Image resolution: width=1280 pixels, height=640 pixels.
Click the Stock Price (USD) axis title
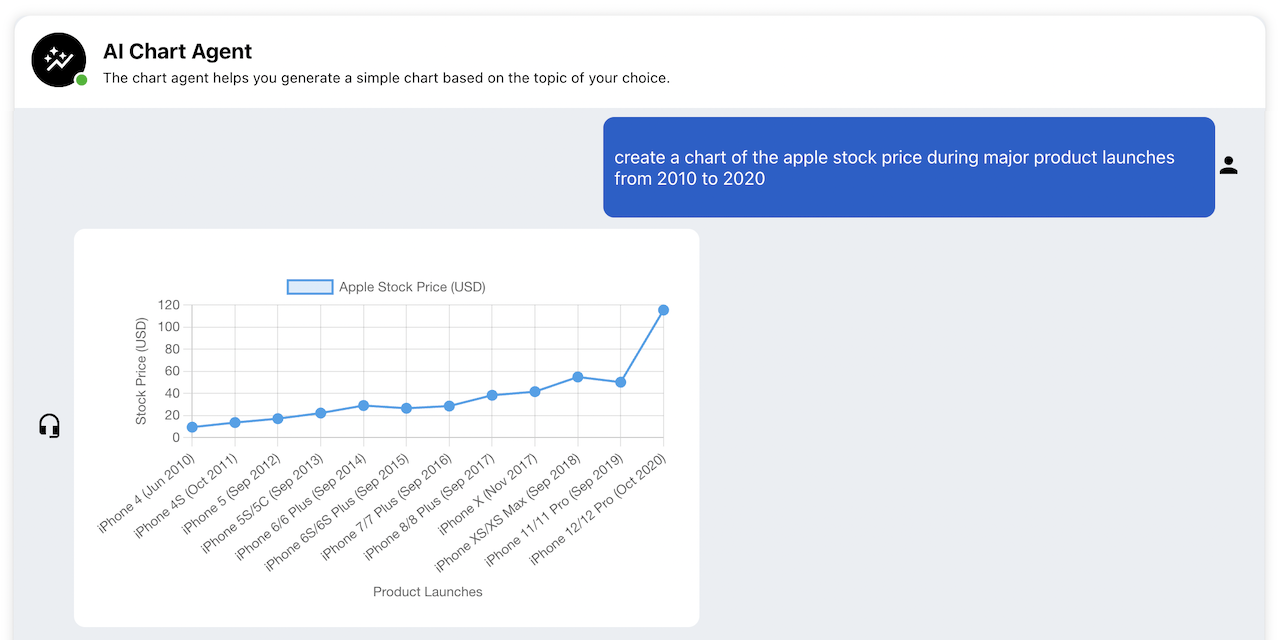coord(141,371)
